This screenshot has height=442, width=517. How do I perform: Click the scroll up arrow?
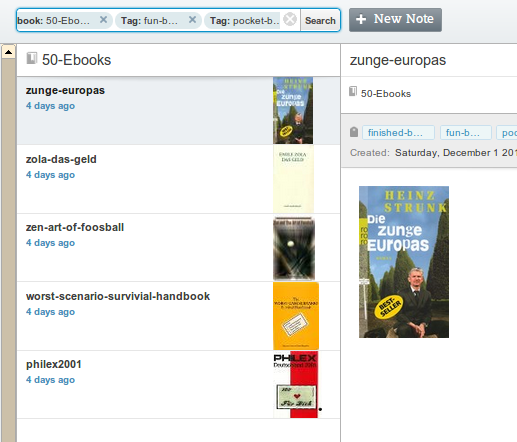tap(8, 52)
